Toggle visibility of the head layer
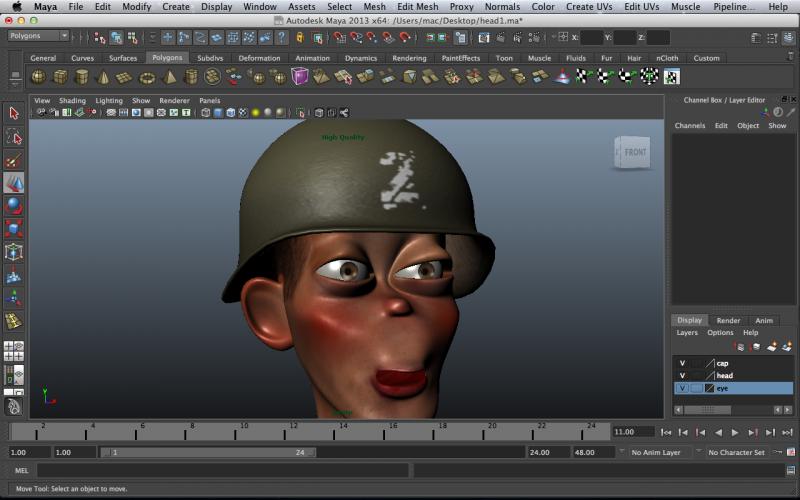 click(x=682, y=375)
